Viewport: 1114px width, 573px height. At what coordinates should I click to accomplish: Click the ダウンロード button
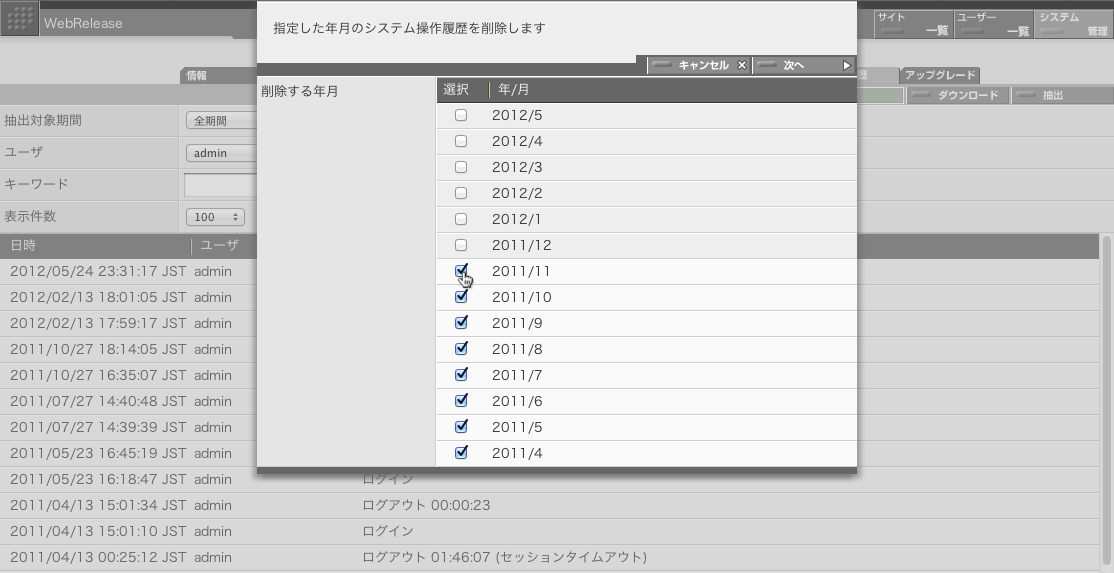pyautogui.click(x=957, y=96)
